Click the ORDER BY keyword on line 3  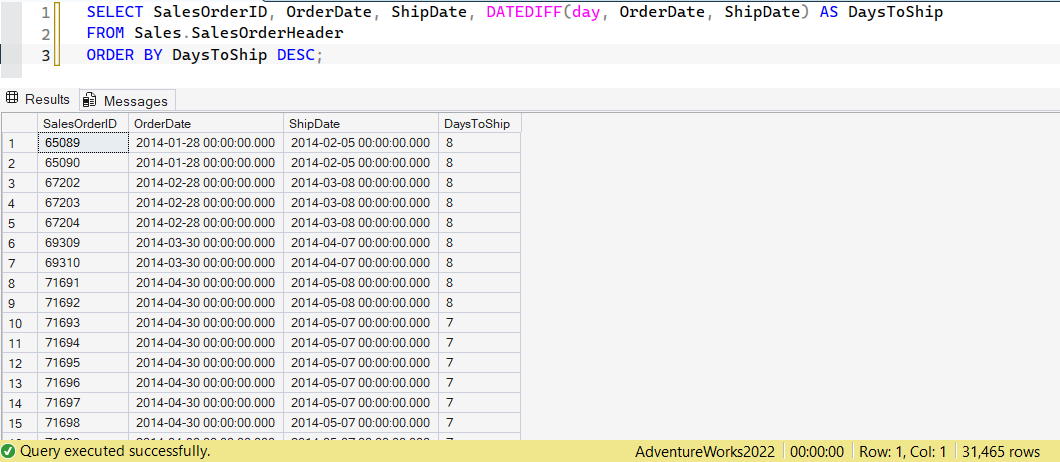[x=124, y=55]
